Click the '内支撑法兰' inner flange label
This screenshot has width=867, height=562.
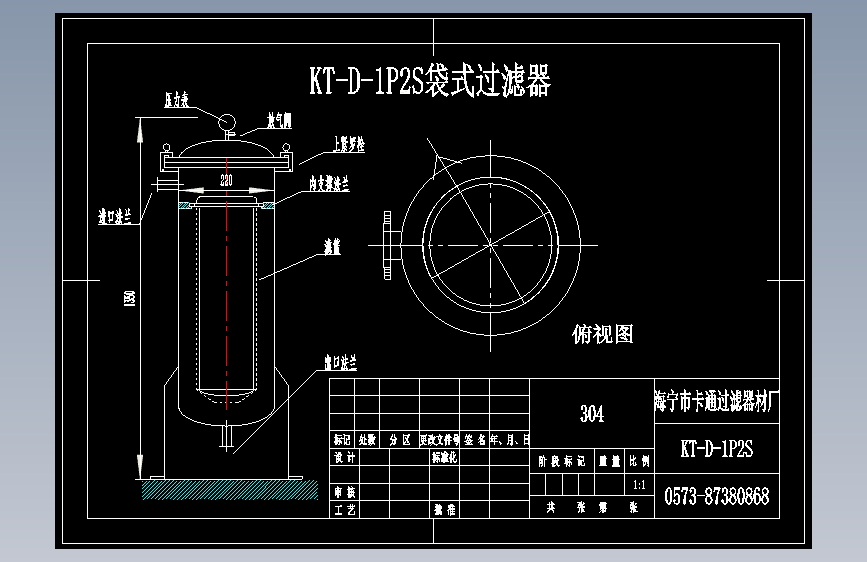(x=329, y=183)
